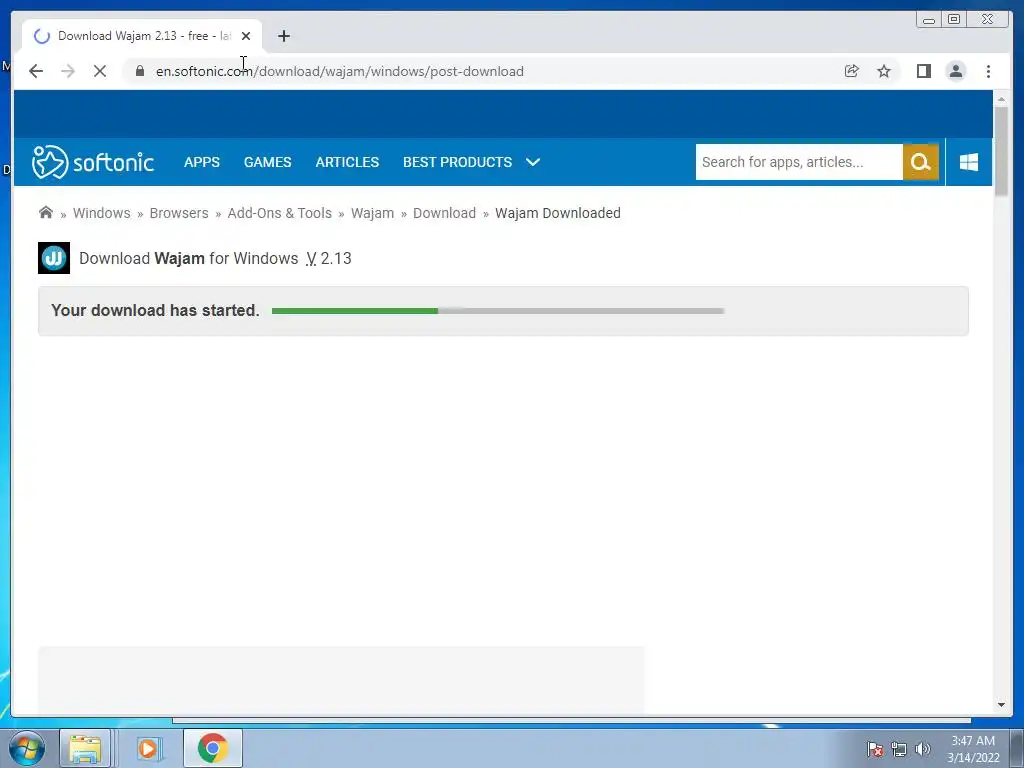Click the home icon in the breadcrumb
Image resolution: width=1024 pixels, height=768 pixels.
pos(46,212)
